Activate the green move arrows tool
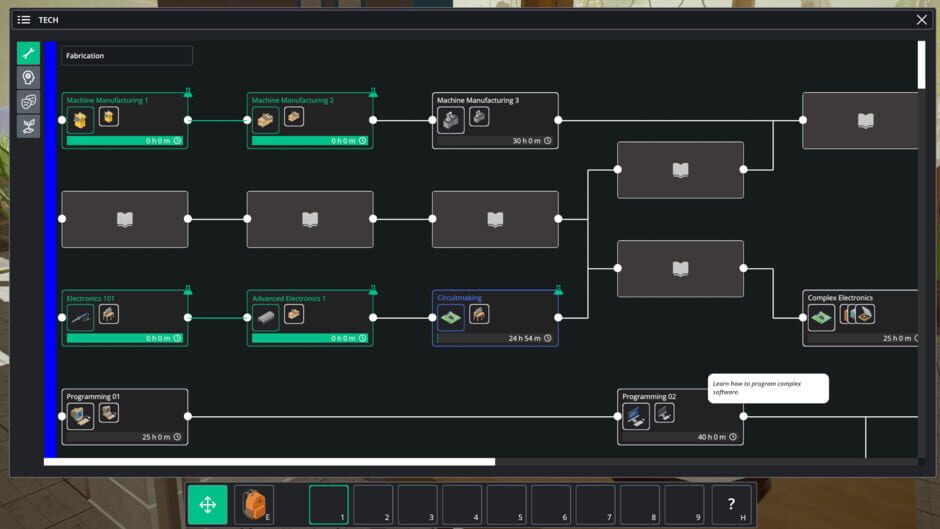 tap(208, 505)
